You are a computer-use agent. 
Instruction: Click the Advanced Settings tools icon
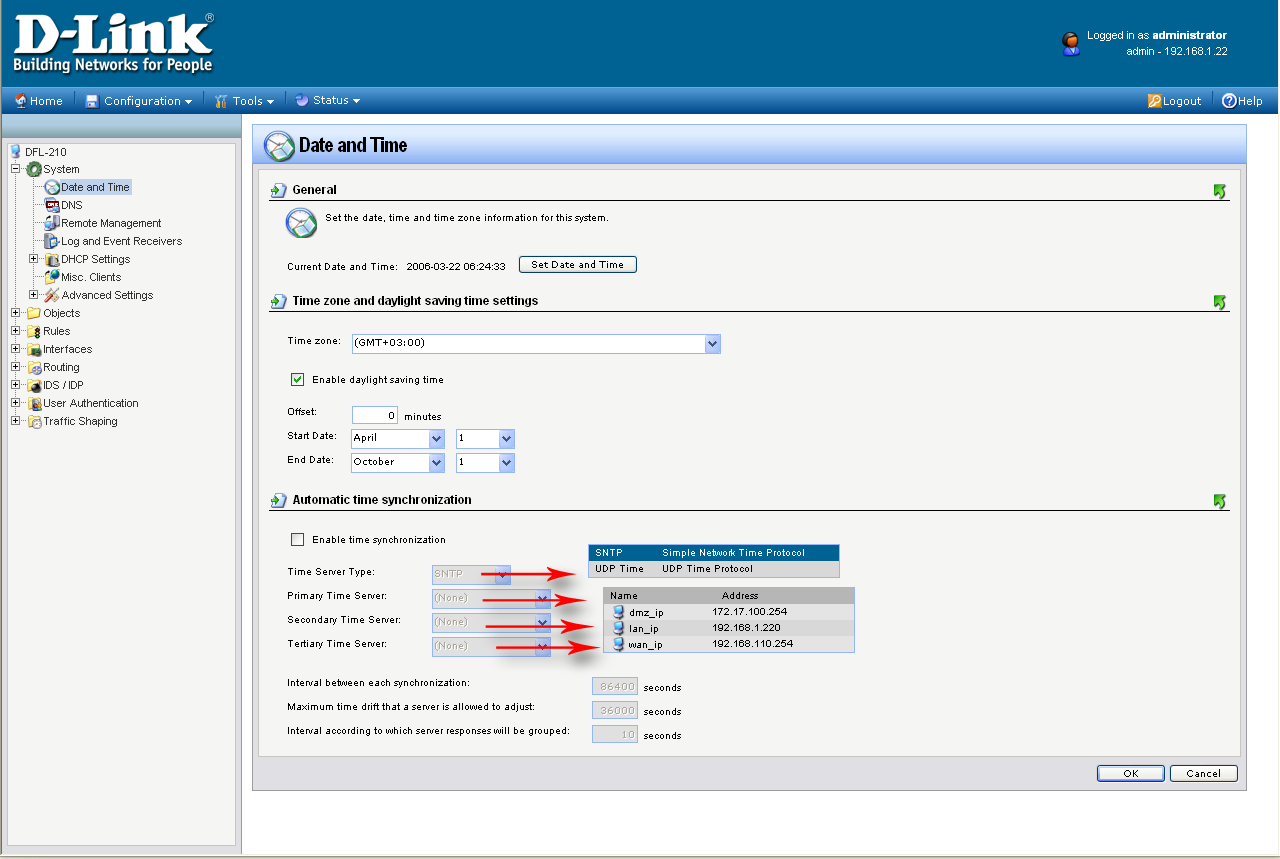coord(52,295)
